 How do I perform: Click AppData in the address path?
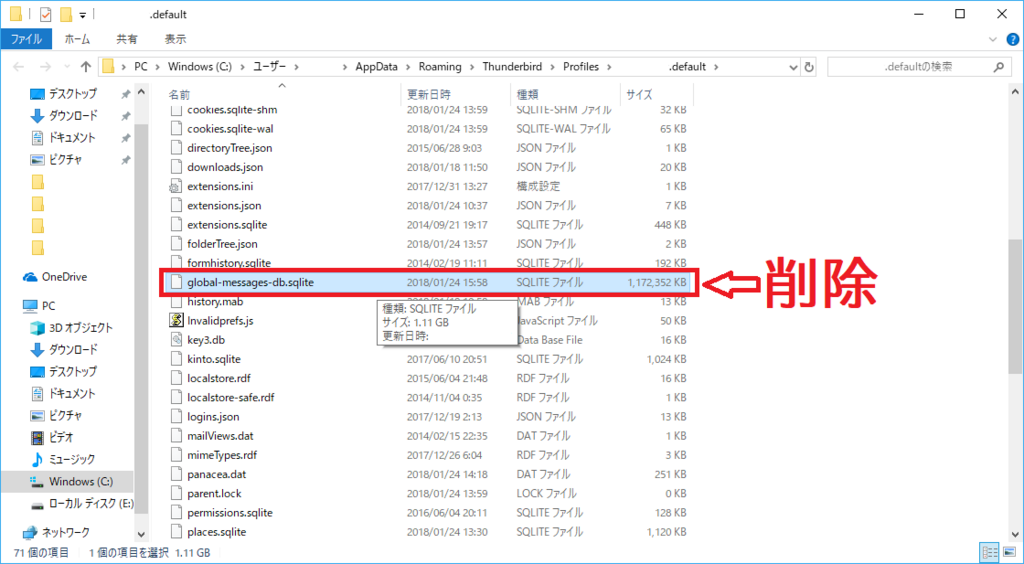click(x=377, y=67)
